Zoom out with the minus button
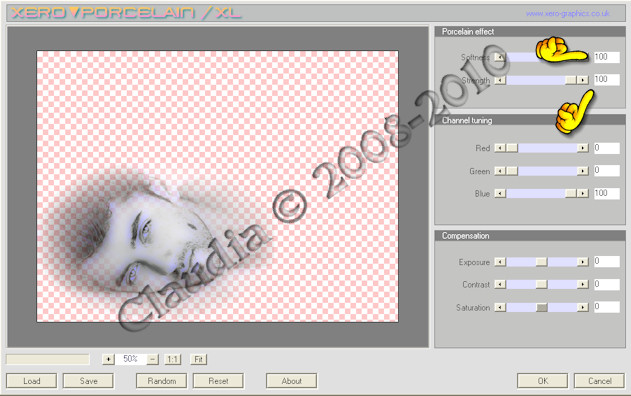Screen dimensions: 631x396 click(x=153, y=359)
